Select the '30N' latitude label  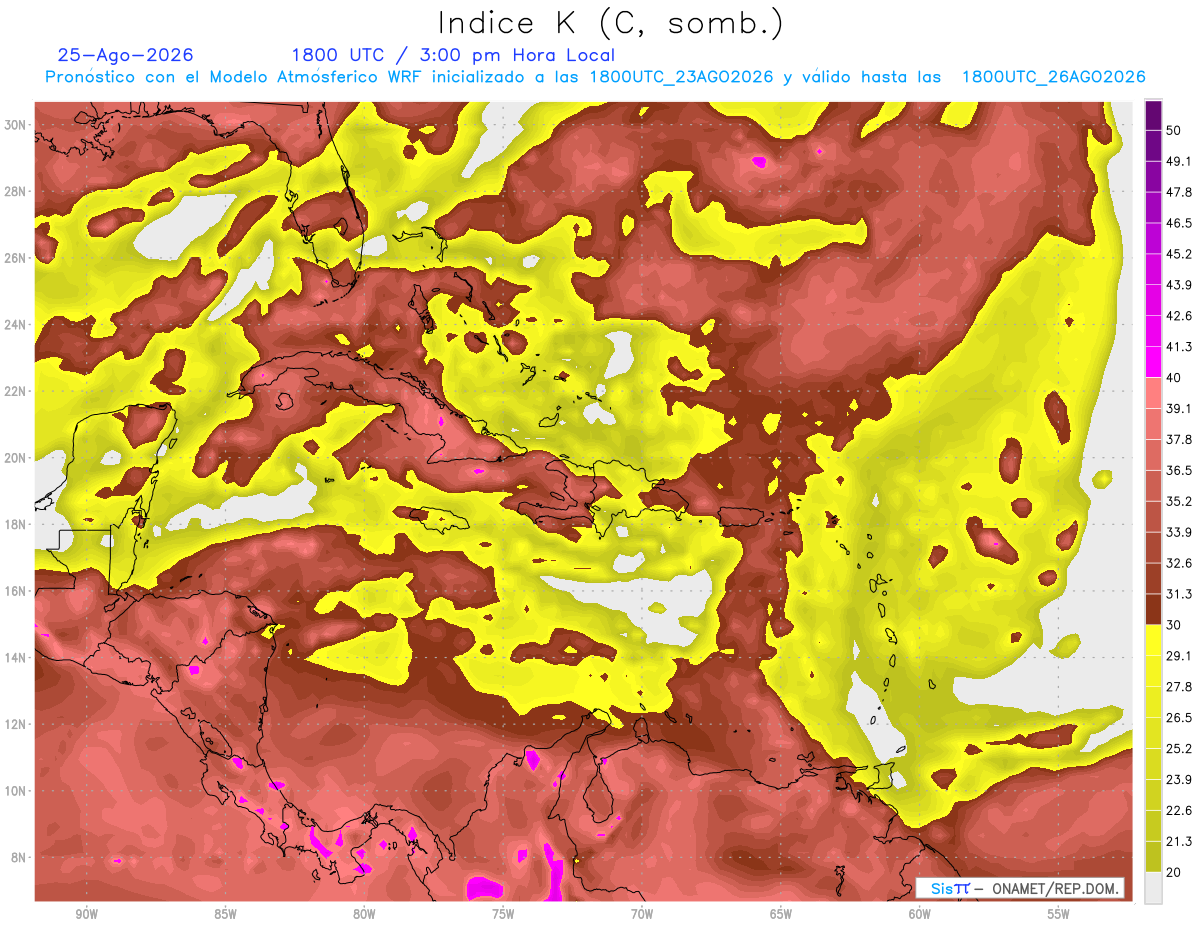tap(15, 125)
